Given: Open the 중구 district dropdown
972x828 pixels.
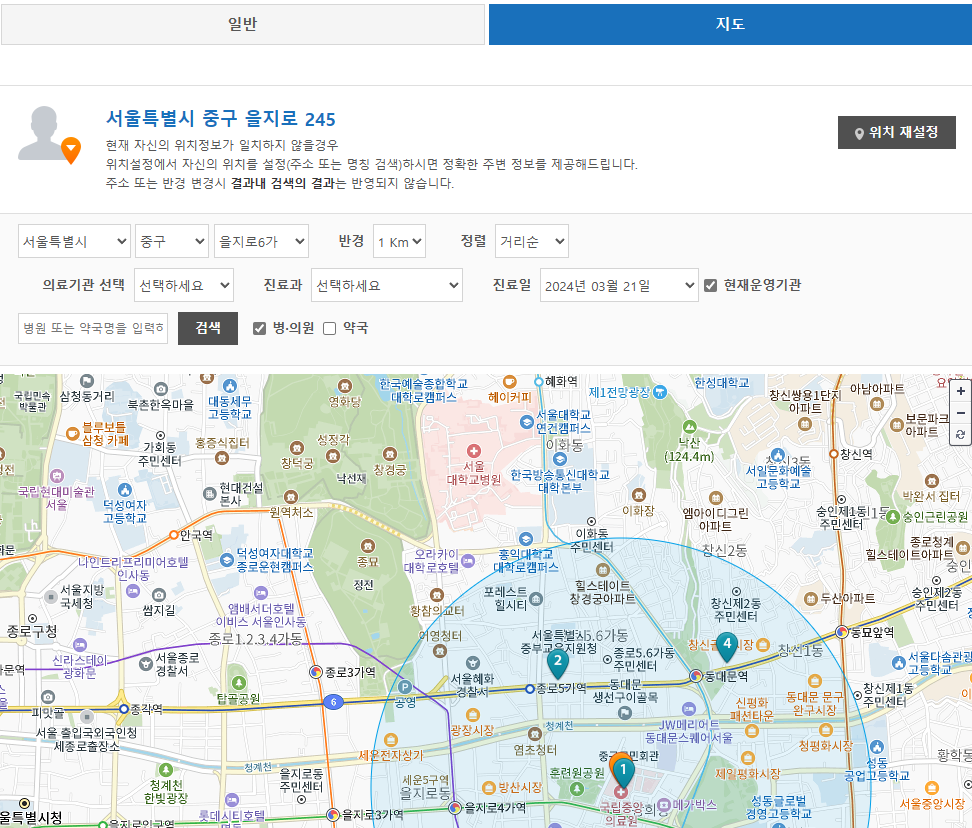Looking at the screenshot, I should (172, 241).
